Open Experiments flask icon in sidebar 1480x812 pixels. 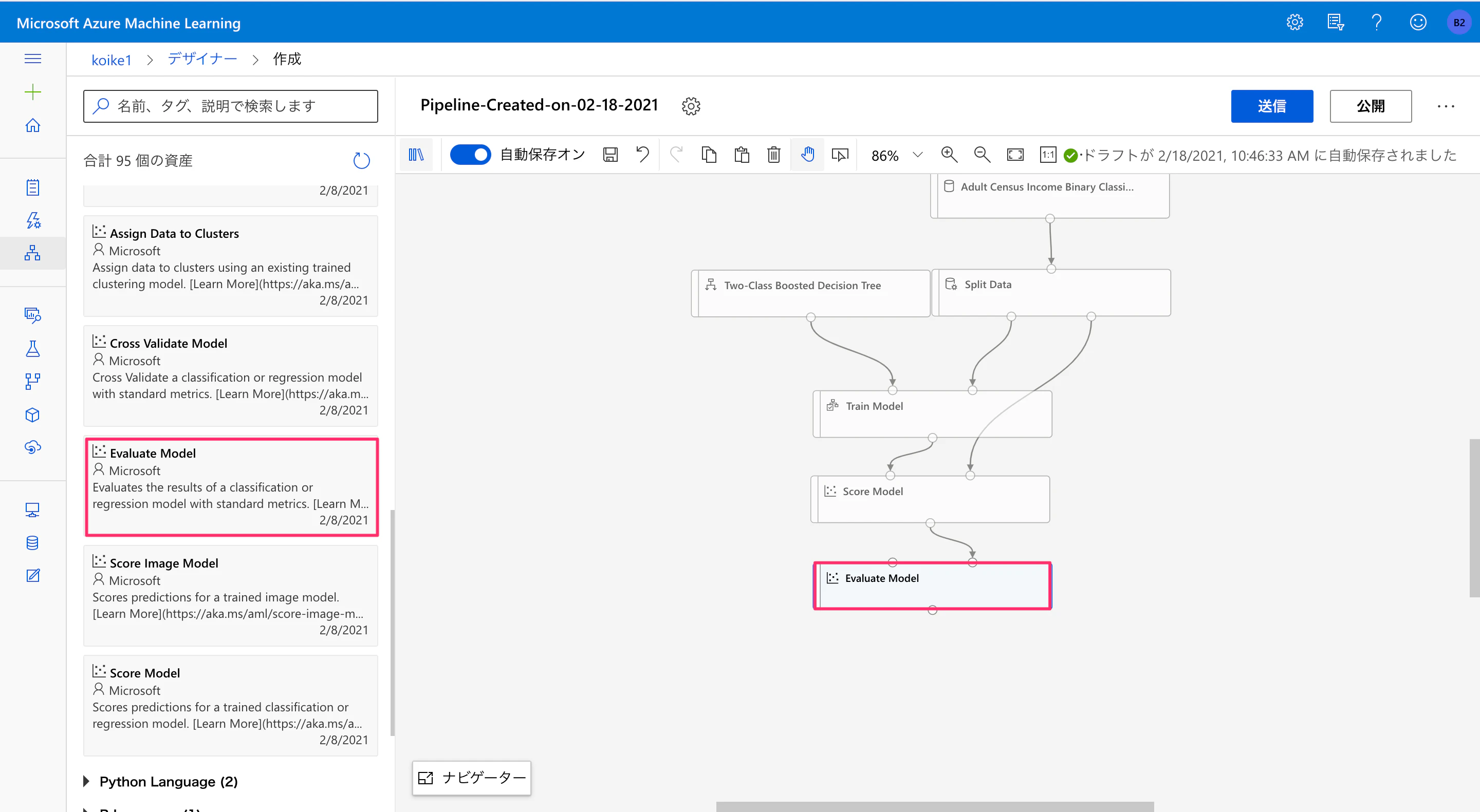(x=33, y=349)
